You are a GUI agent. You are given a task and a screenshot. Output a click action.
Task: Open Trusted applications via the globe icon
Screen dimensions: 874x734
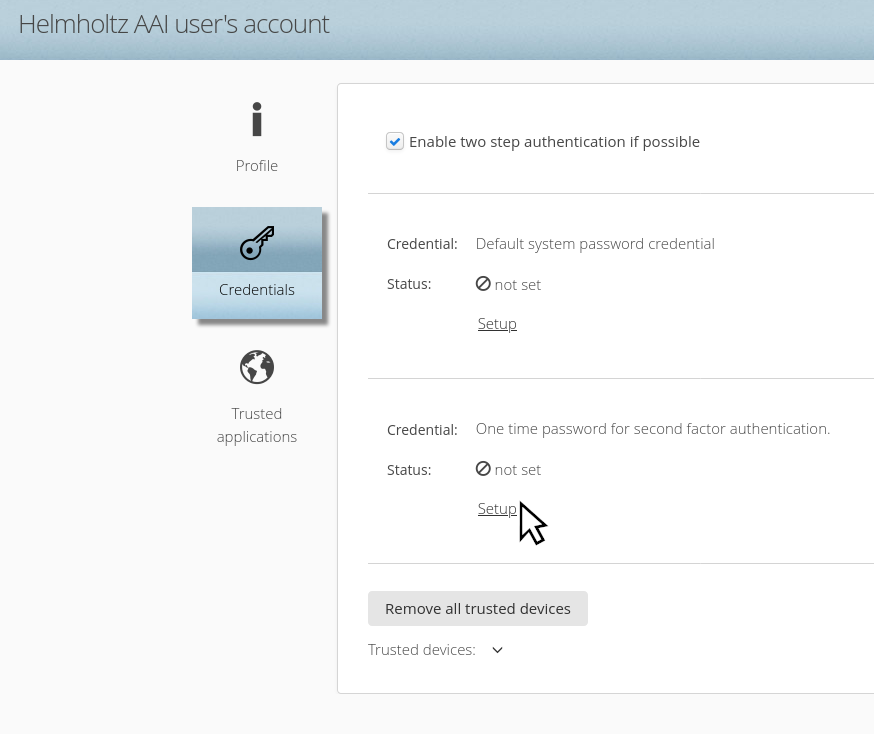click(257, 367)
